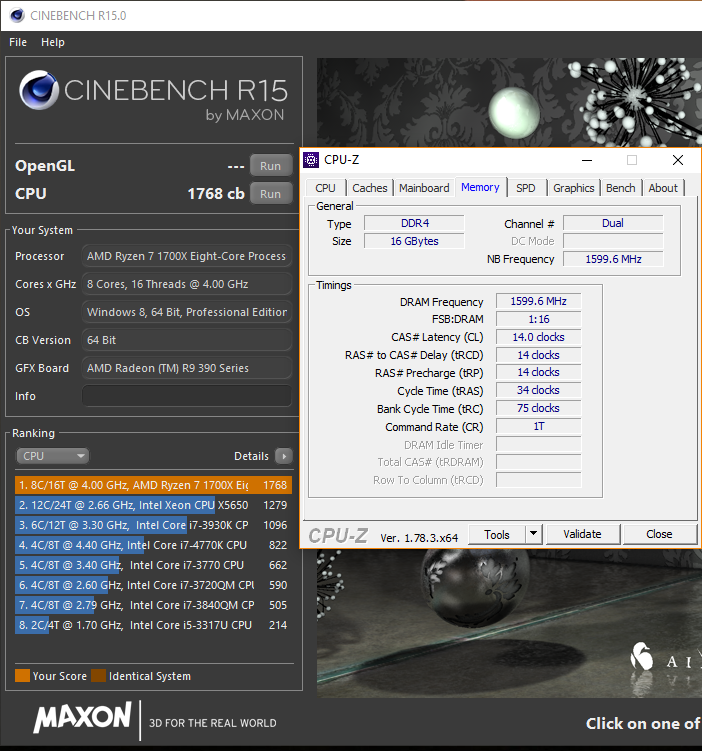This screenshot has width=702, height=751.
Task: Click the Cinebench title bar logo icon
Action: click(17, 15)
